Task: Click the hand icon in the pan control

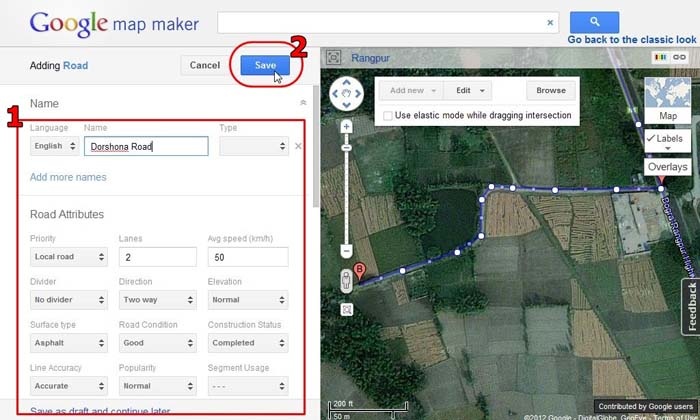Action: tap(346, 94)
